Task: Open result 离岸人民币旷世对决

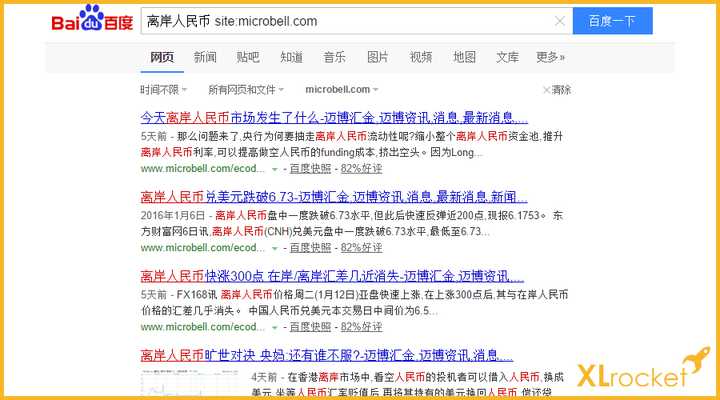Action: click(x=326, y=355)
